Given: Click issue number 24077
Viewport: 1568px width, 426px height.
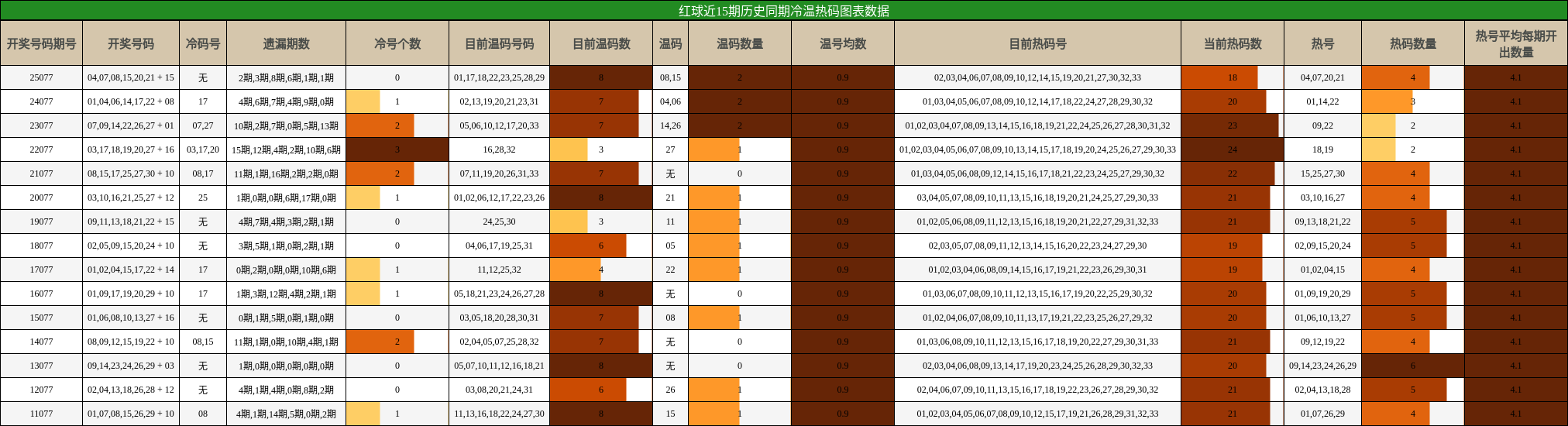Looking at the screenshot, I should tap(41, 101).
